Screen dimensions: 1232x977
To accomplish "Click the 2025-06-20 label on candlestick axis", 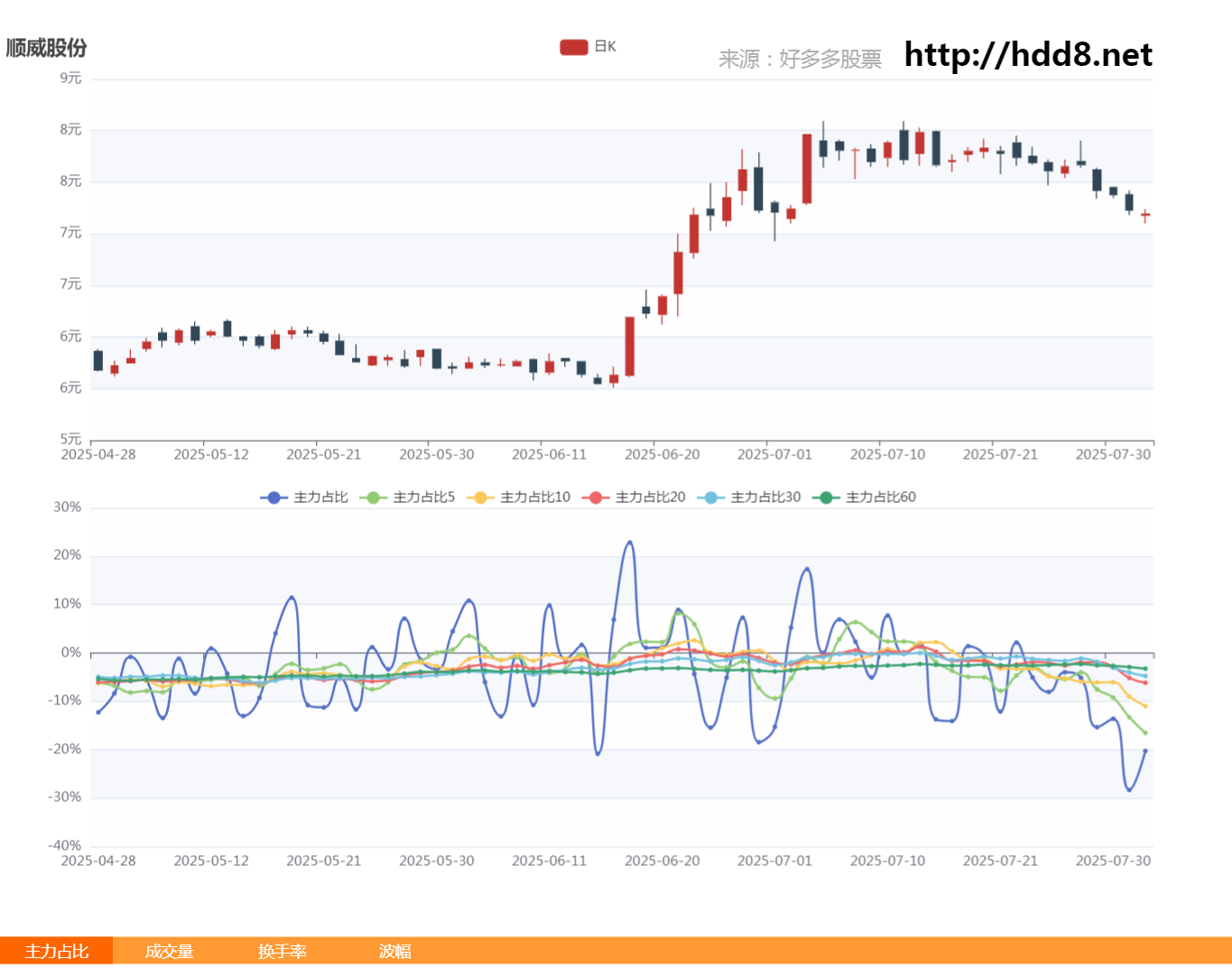I will [662, 454].
